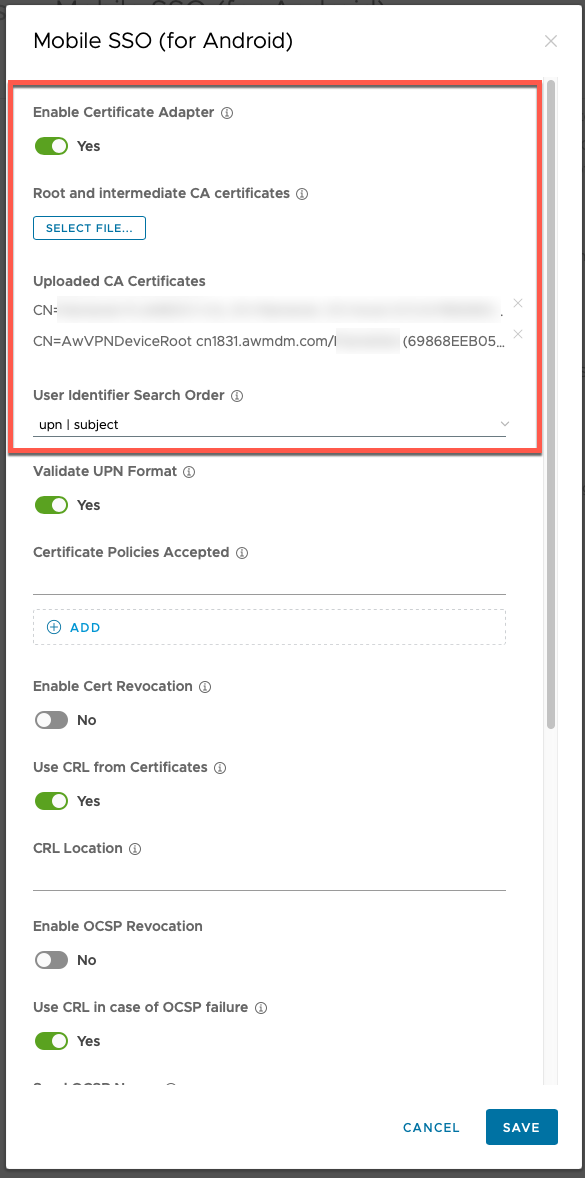This screenshot has width=585, height=1178.
Task: Click info icon beside Validate UPN Format
Action: pyautogui.click(x=189, y=473)
